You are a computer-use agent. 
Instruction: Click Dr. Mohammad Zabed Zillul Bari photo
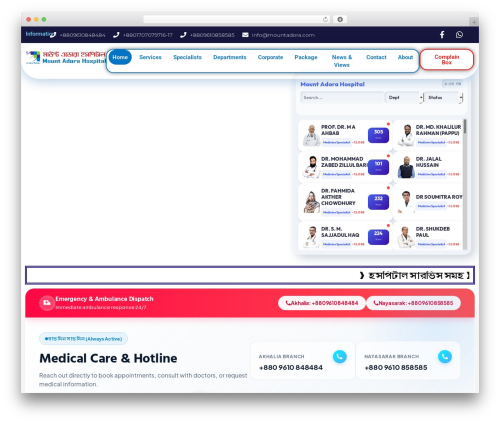point(311,167)
